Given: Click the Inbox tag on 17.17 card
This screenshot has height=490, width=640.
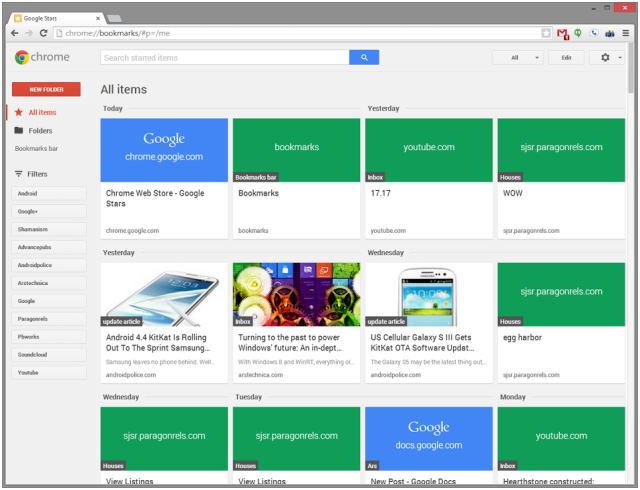Looking at the screenshot, I should pos(375,178).
